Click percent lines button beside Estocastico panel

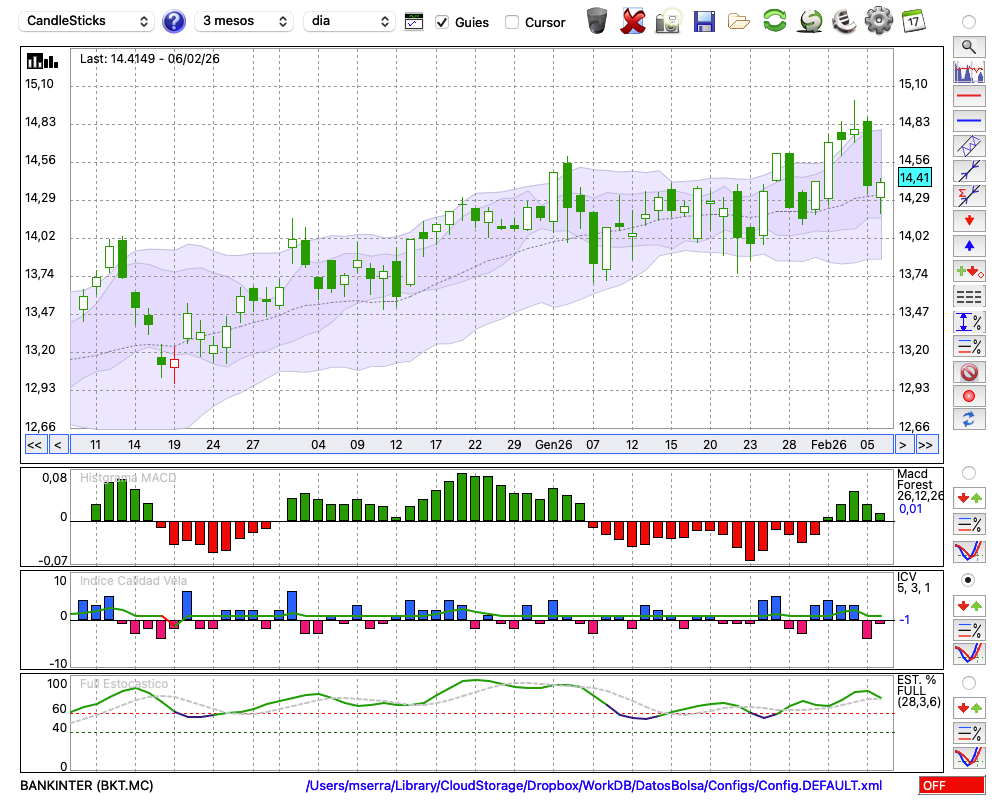[x=969, y=733]
